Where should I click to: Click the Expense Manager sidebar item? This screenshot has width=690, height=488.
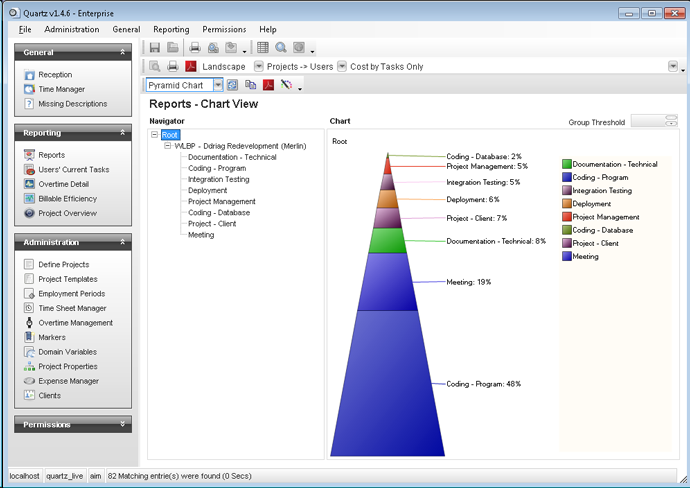(68, 381)
